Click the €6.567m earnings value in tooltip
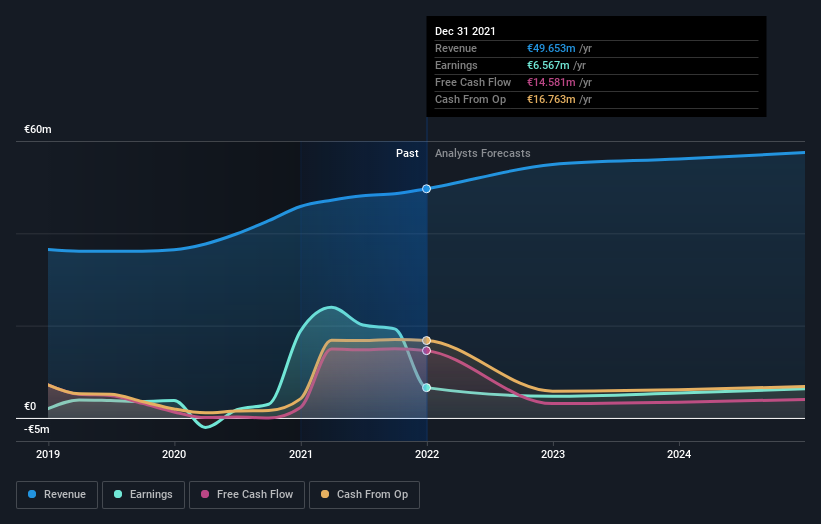Viewport: 821px width, 524px height. point(548,65)
